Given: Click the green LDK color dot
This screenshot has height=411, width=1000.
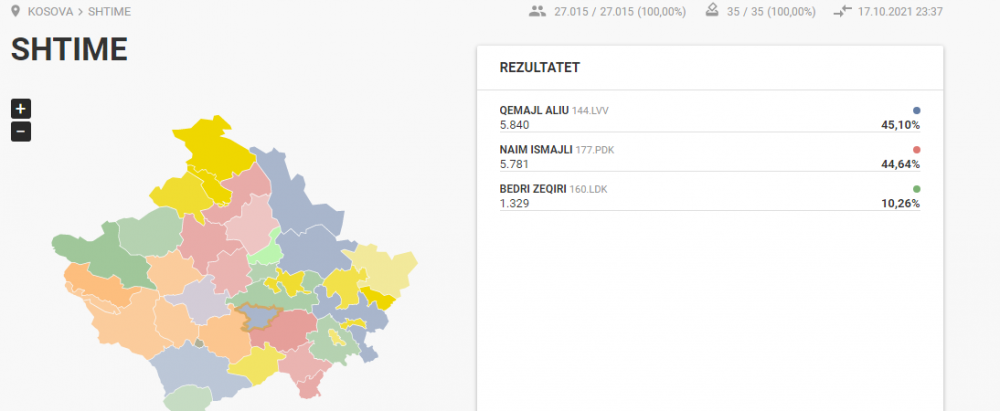Looking at the screenshot, I should 916,189.
